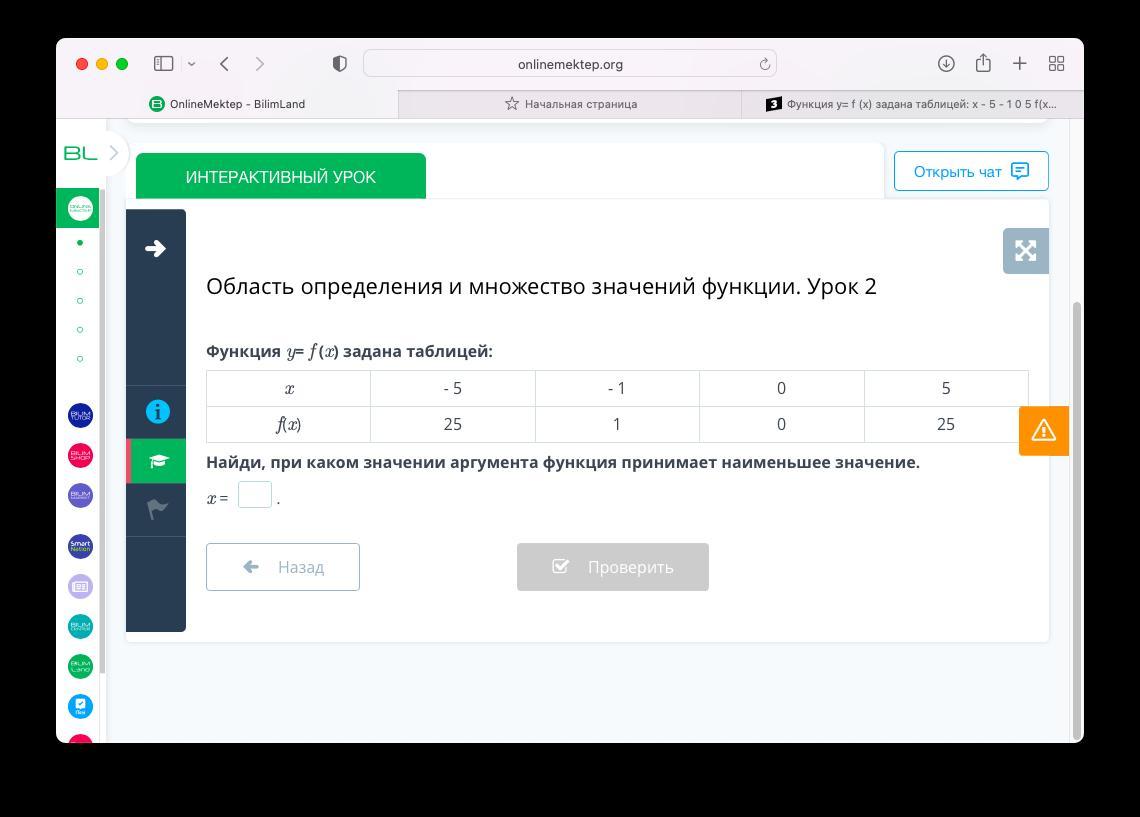Go forward with Safari forward arrow
Screen dimensions: 1140x817
260,64
